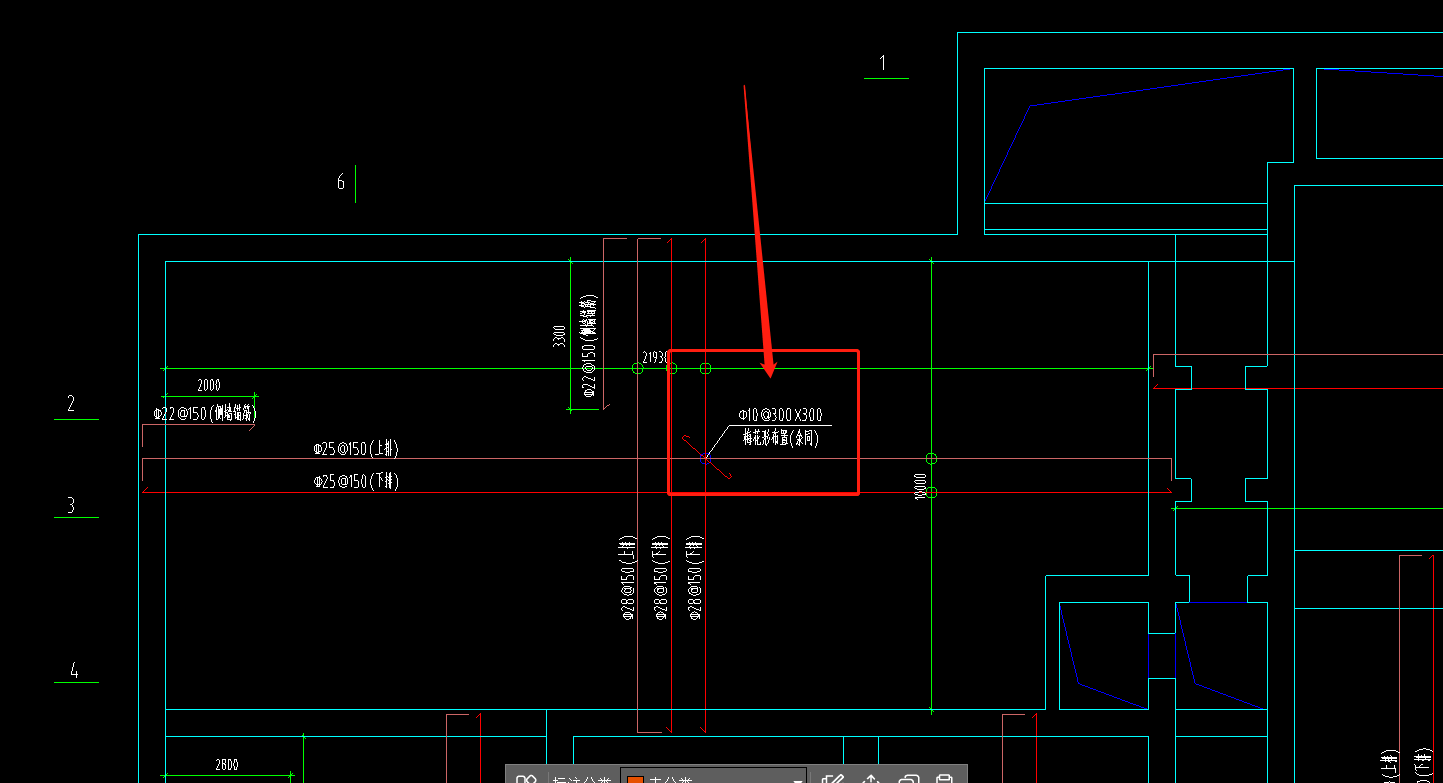This screenshot has height=783, width=1443.
Task: Select the horizontal Φ25@150(下排) label
Action: 356,482
